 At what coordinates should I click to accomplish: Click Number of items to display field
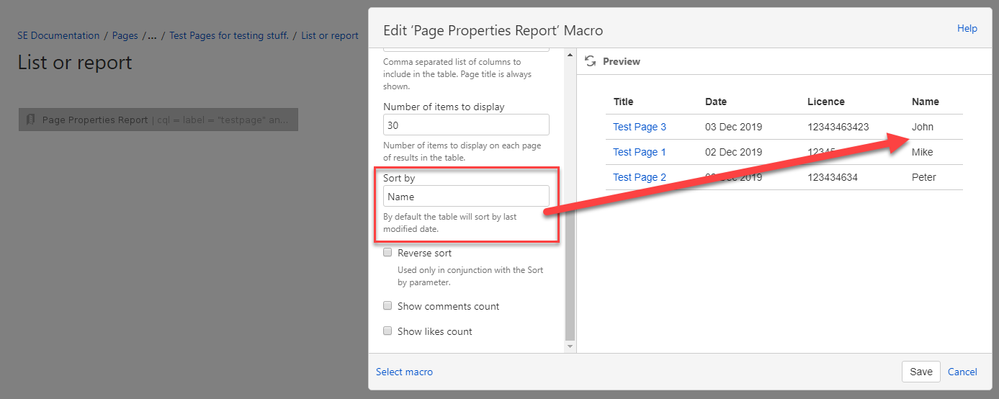point(466,125)
